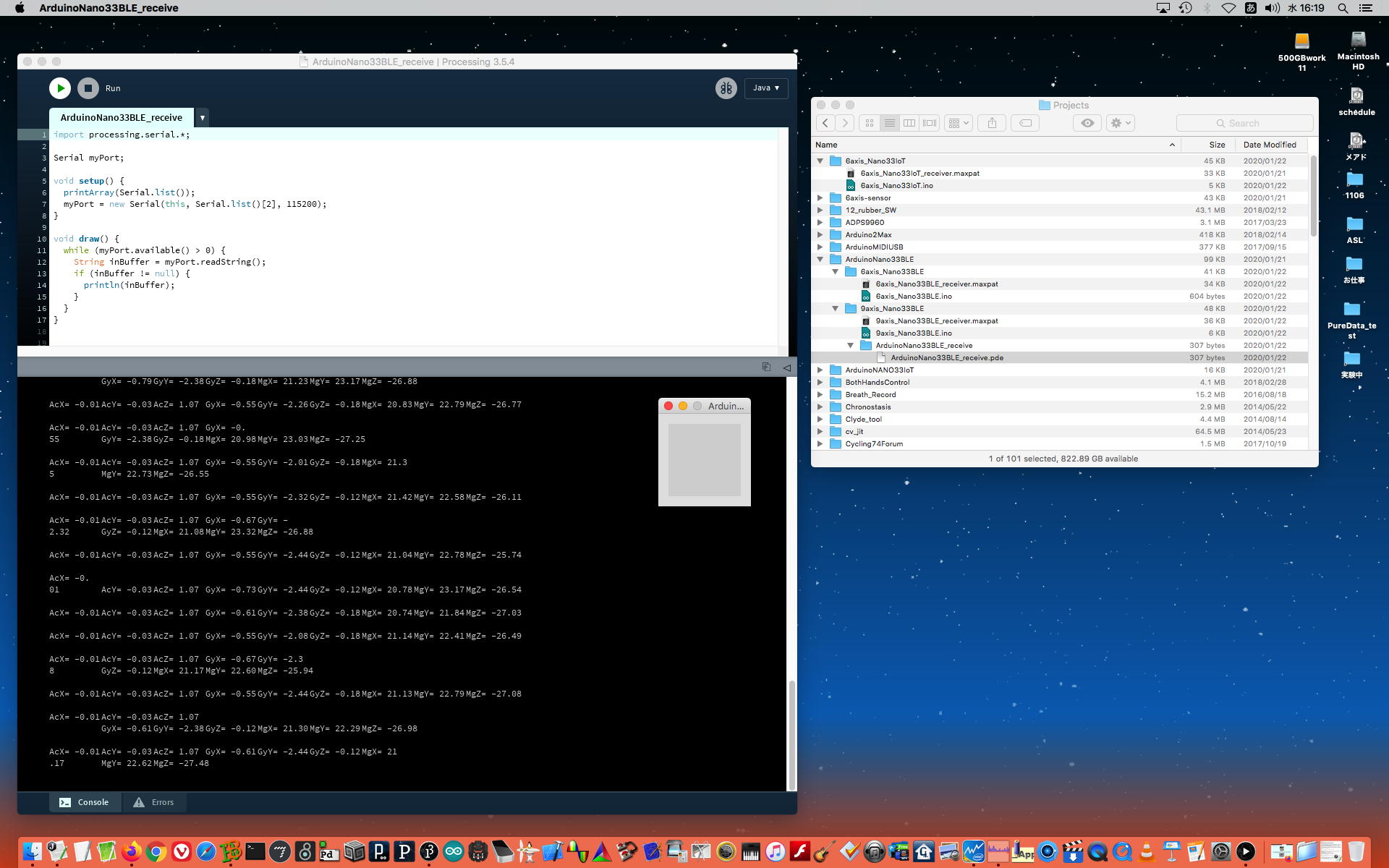Click the Processing Run play button
1389x868 pixels.
(60, 88)
